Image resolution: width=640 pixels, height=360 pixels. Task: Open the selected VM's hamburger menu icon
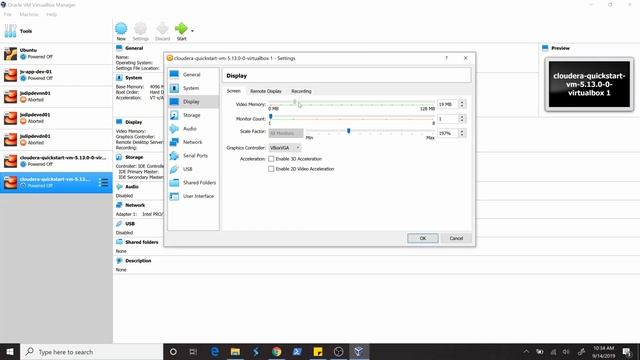point(103,182)
